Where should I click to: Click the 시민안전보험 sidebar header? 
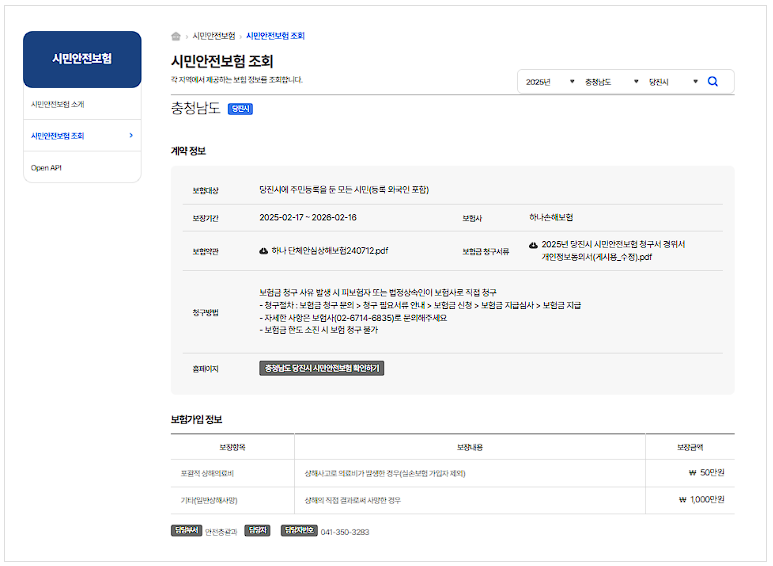(x=82, y=59)
